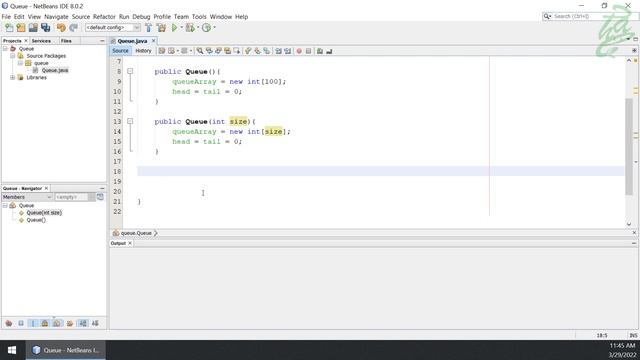Collapse the Queue project node in Projects

5,49
